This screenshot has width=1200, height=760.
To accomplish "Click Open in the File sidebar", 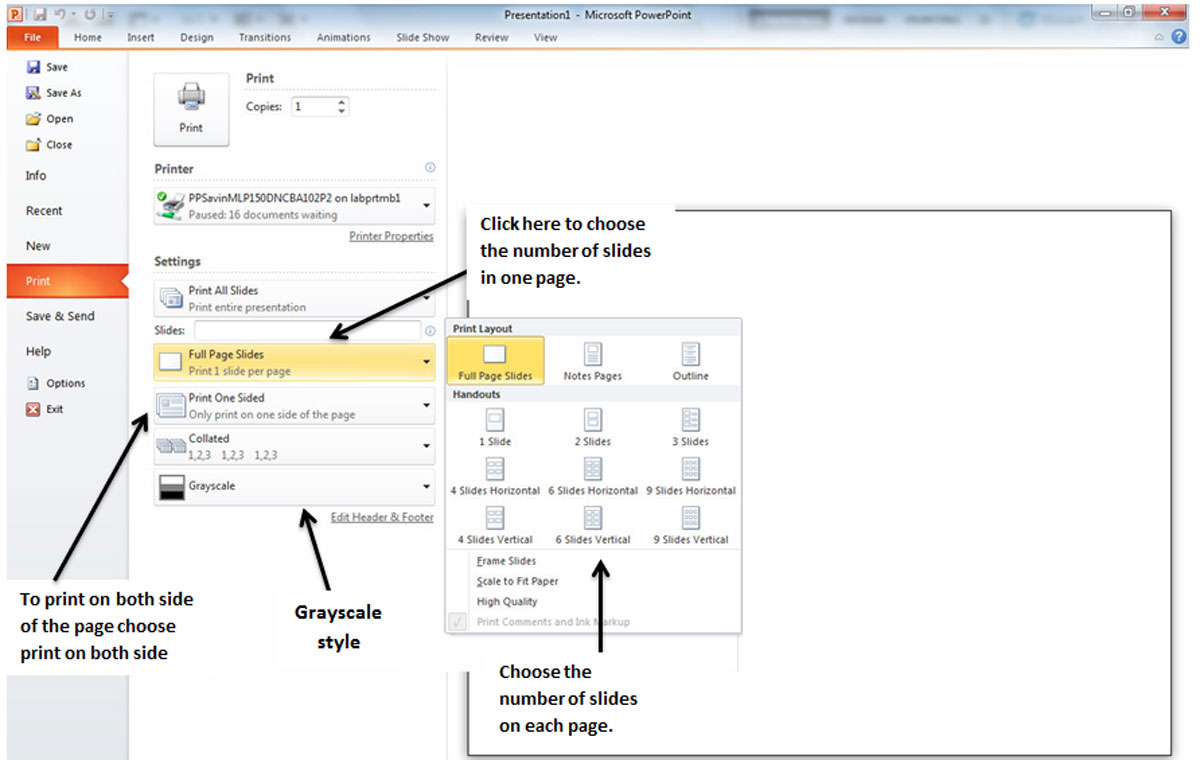I will pos(50,119).
